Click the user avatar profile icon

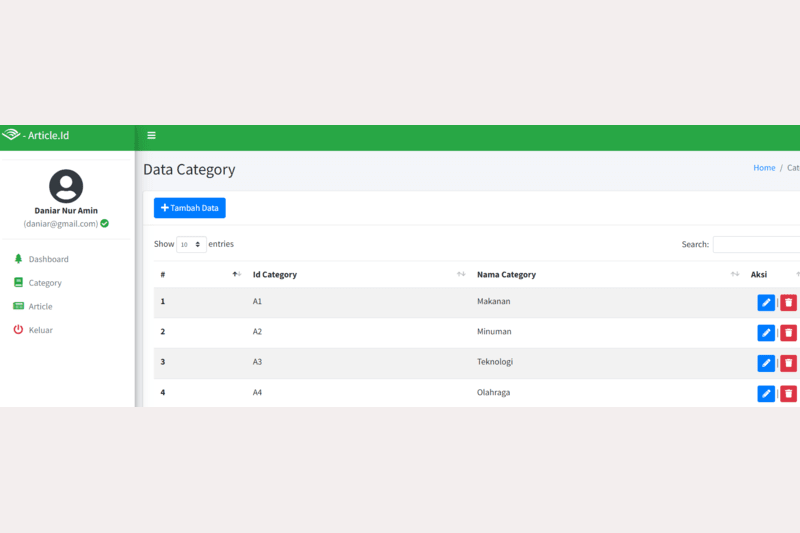pos(66,187)
